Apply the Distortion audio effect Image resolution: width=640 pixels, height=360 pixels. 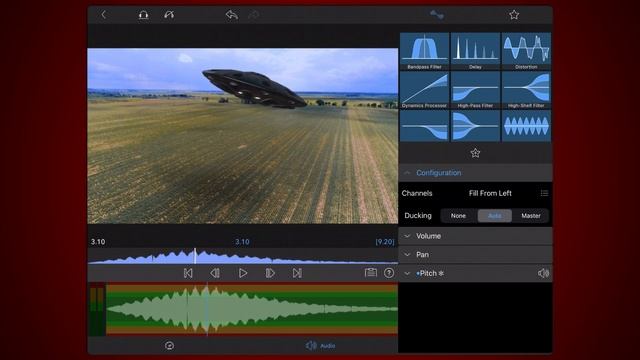click(x=526, y=51)
